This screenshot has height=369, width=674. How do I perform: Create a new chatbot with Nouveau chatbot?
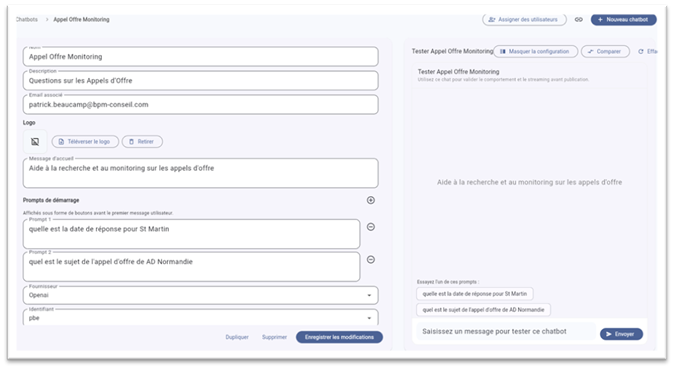click(x=623, y=19)
